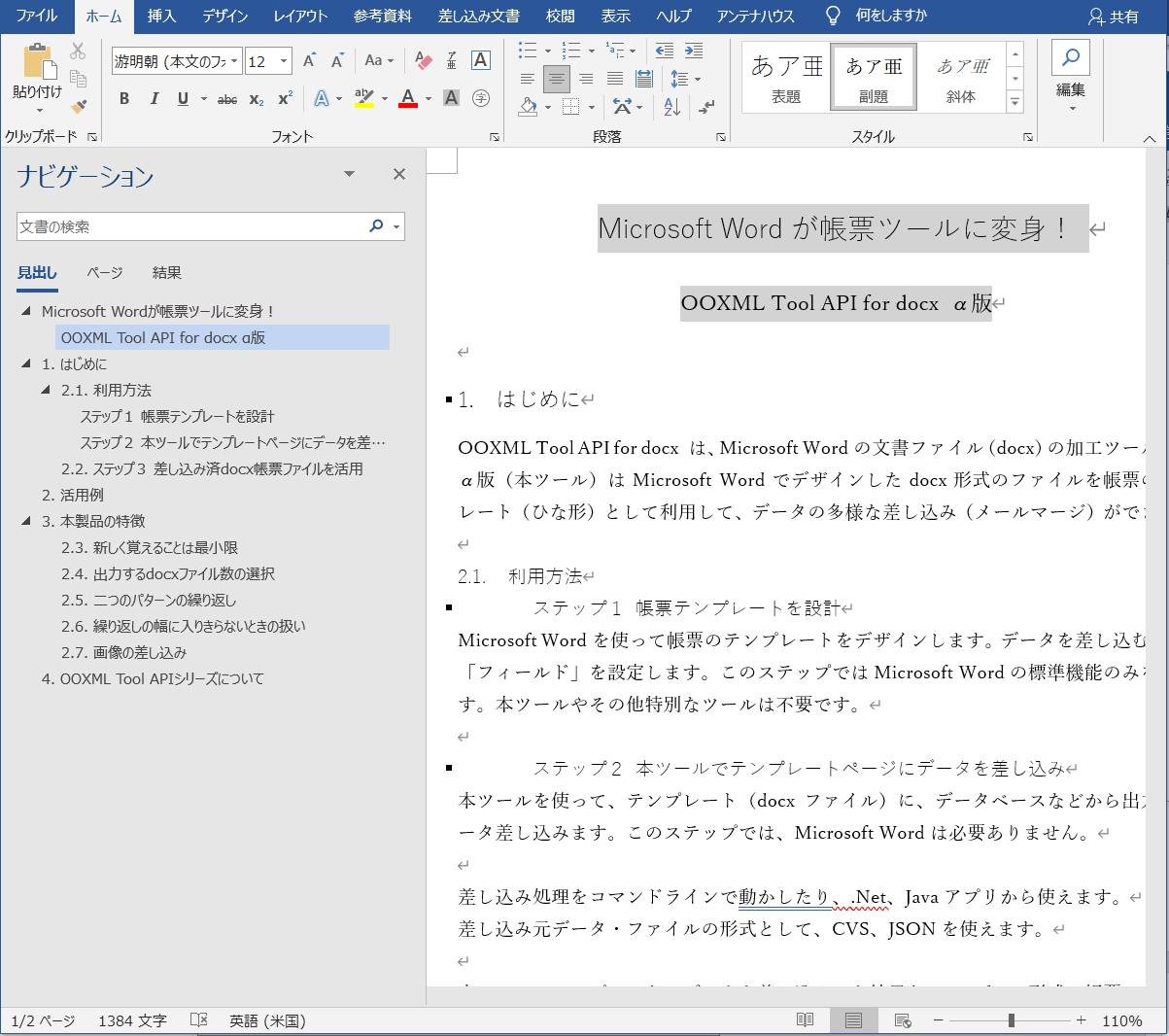Open the font size dropdown
The width and height of the screenshot is (1169, 1036).
284,61
